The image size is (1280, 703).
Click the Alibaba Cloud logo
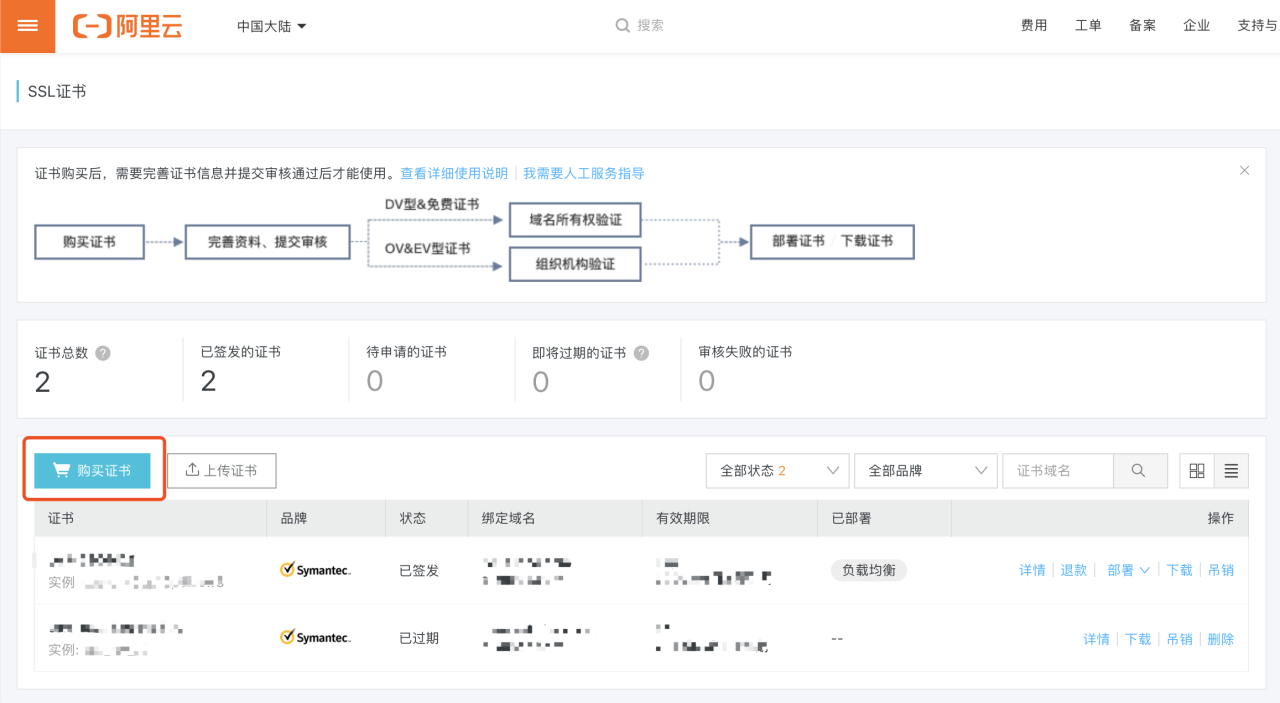[x=127, y=26]
